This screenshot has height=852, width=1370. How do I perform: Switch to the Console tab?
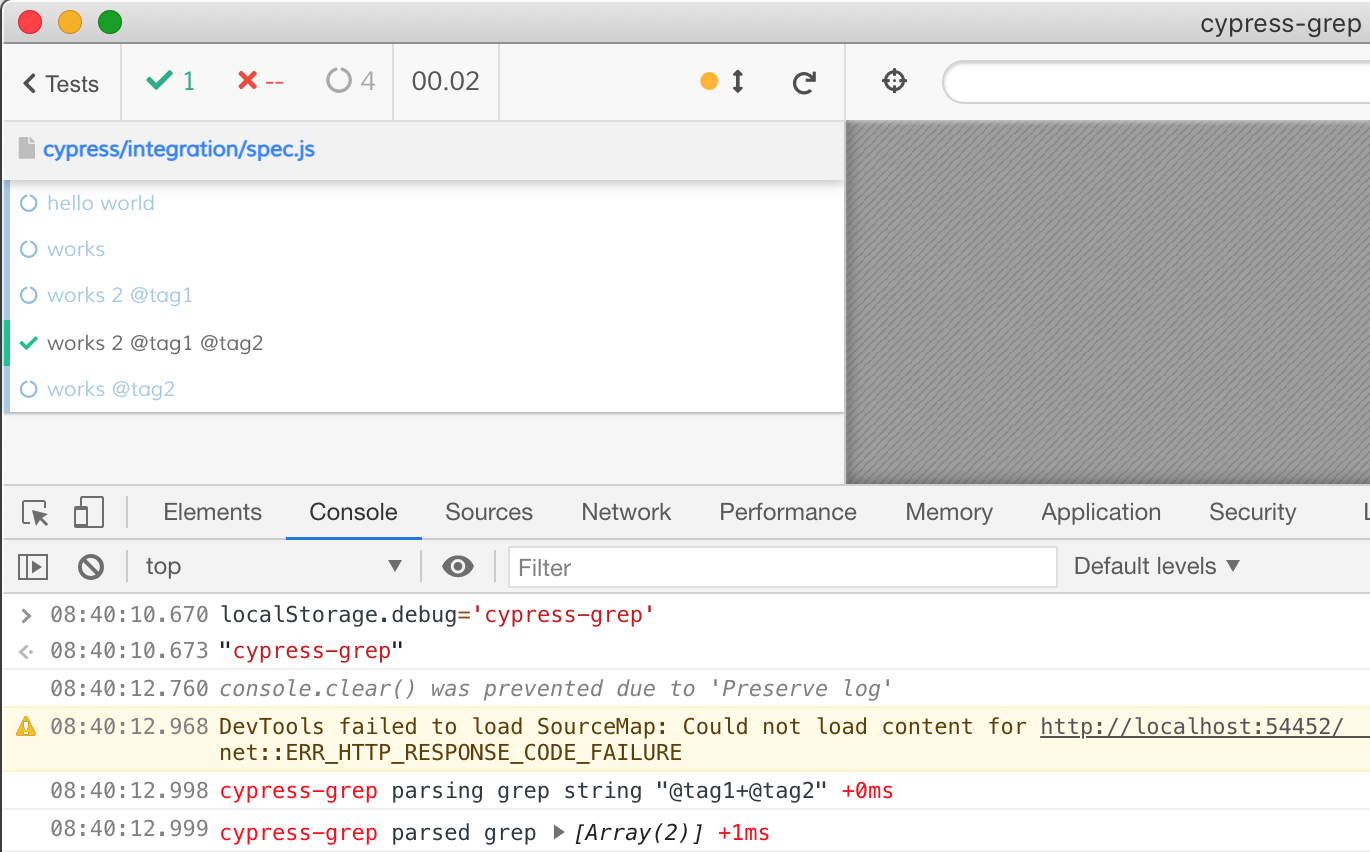point(353,512)
